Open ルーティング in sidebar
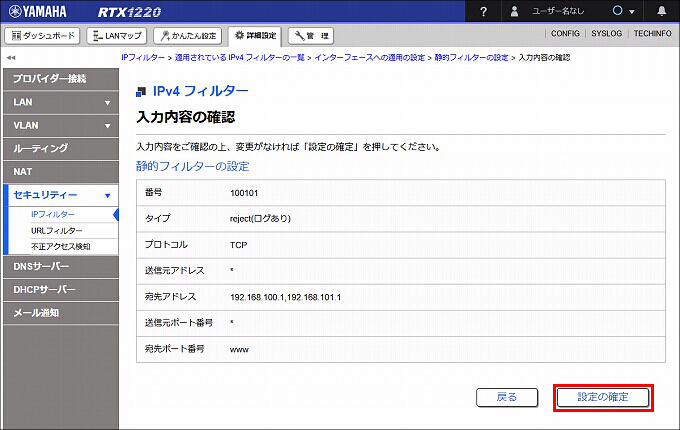 click(x=61, y=149)
